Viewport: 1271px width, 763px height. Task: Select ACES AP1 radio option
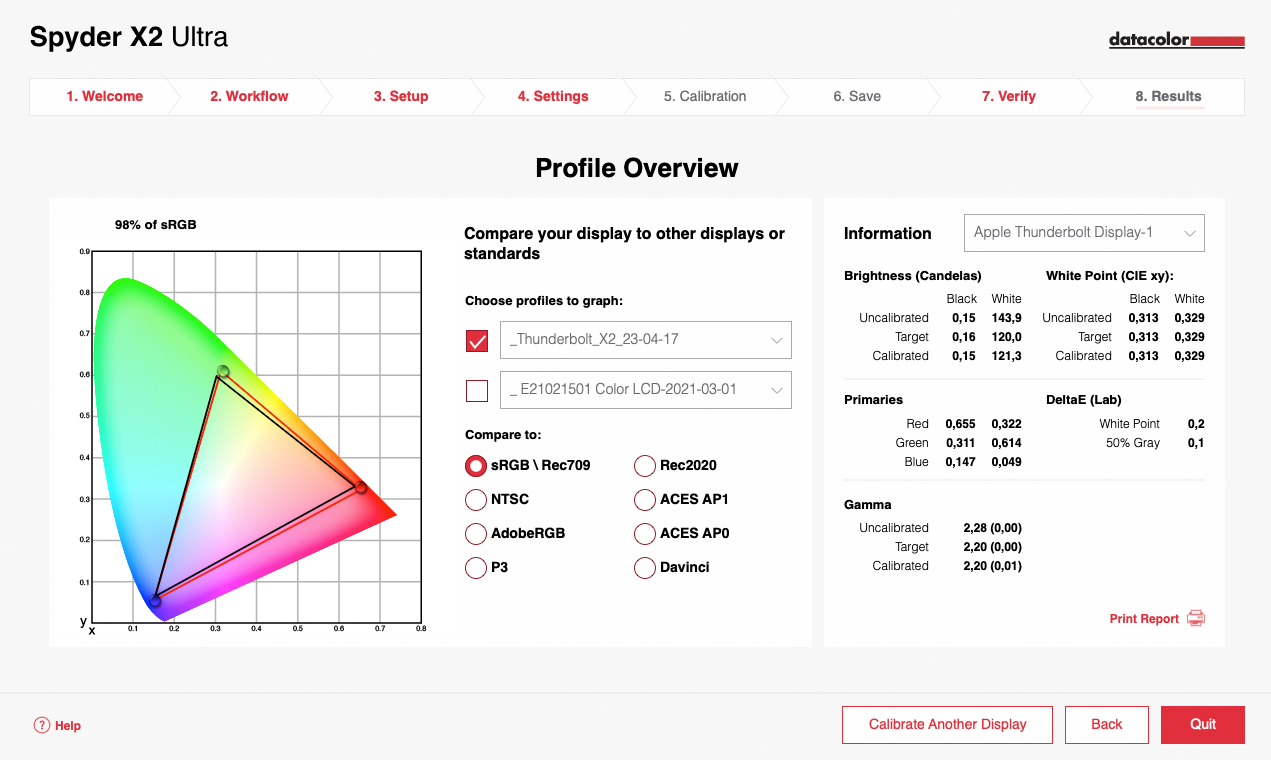[645, 499]
